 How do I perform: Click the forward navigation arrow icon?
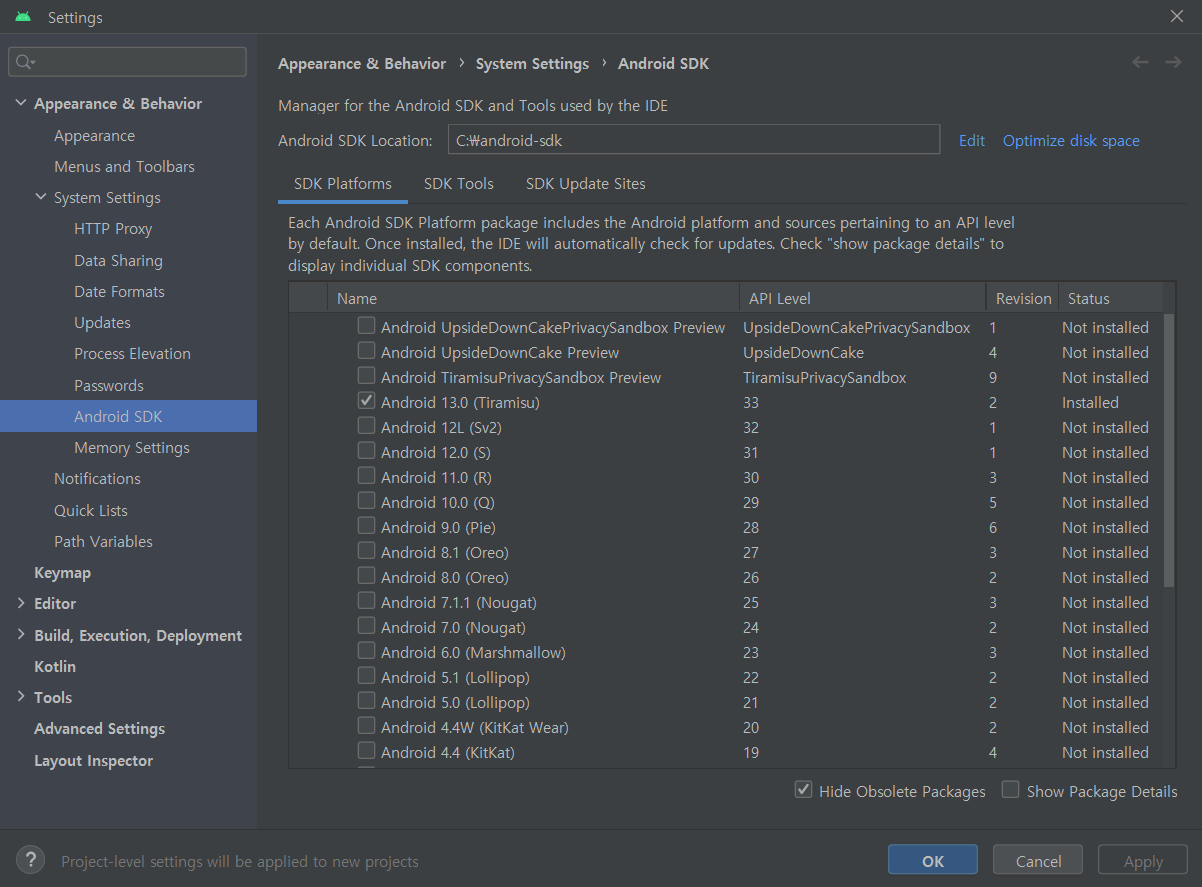(x=1173, y=62)
